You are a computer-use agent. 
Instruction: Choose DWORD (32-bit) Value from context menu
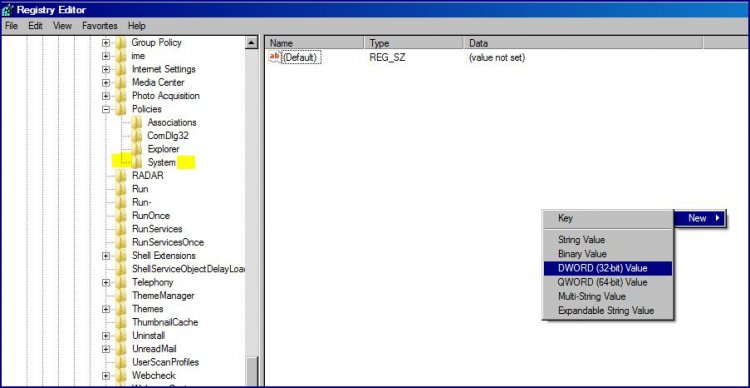tap(607, 268)
